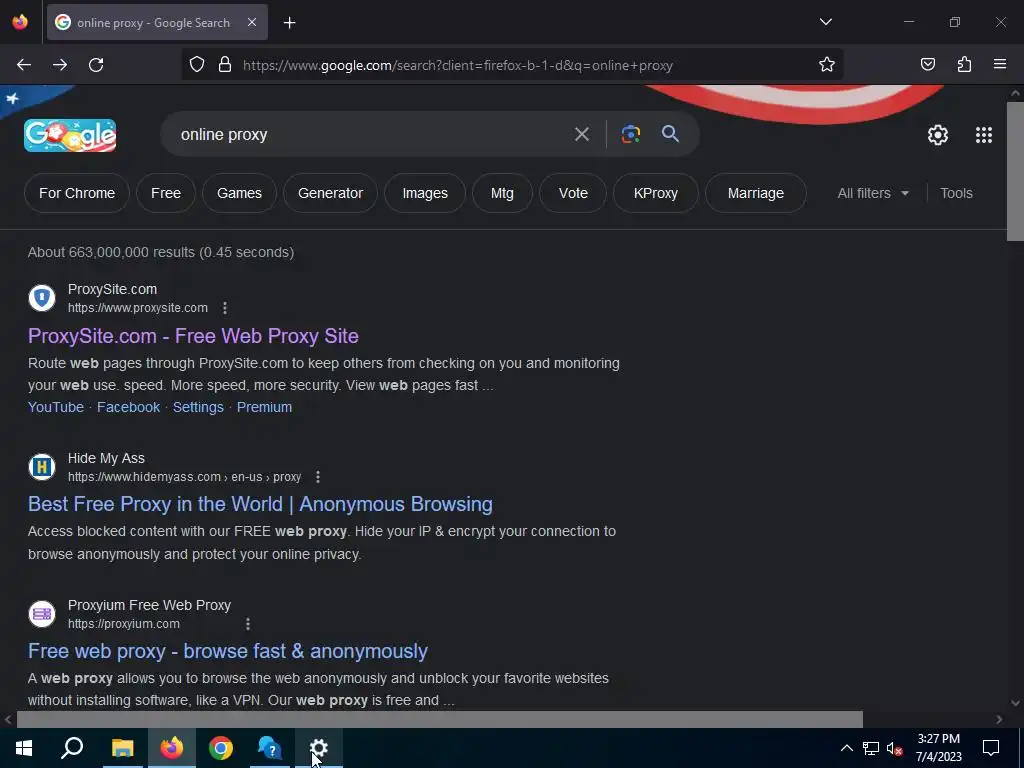Open a new tab
Viewport: 1024px width, 768px height.
289,23
